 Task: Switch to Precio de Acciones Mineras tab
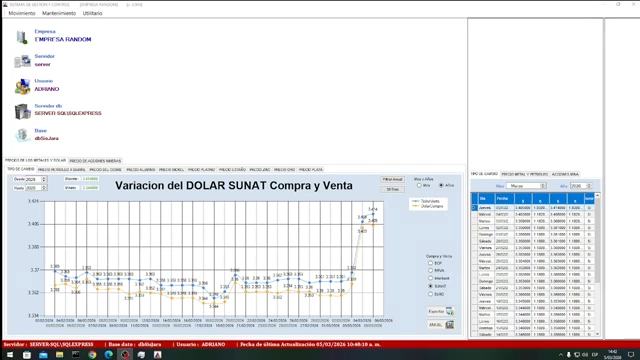click(x=95, y=161)
